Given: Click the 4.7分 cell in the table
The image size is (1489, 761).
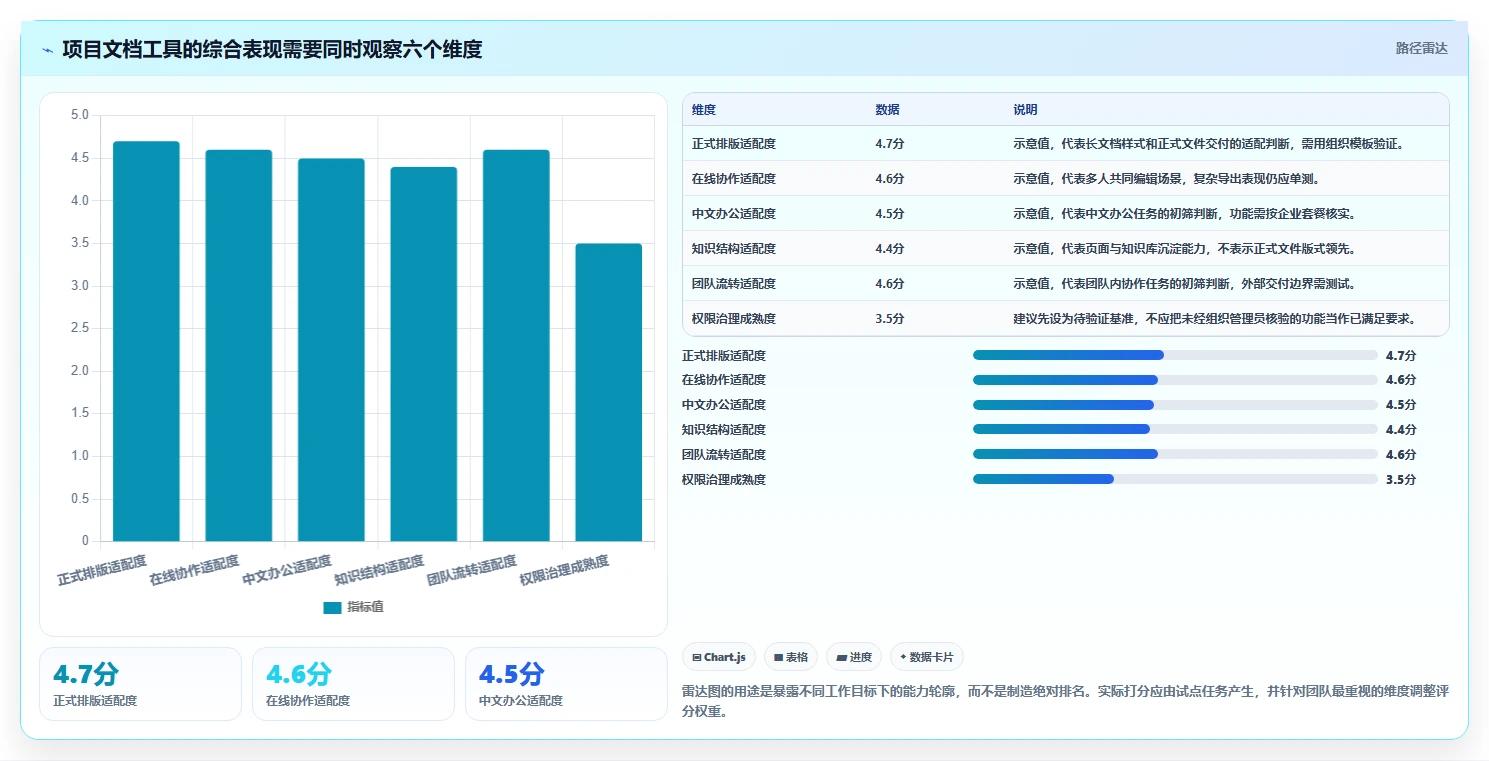Looking at the screenshot, I should click(x=890, y=144).
